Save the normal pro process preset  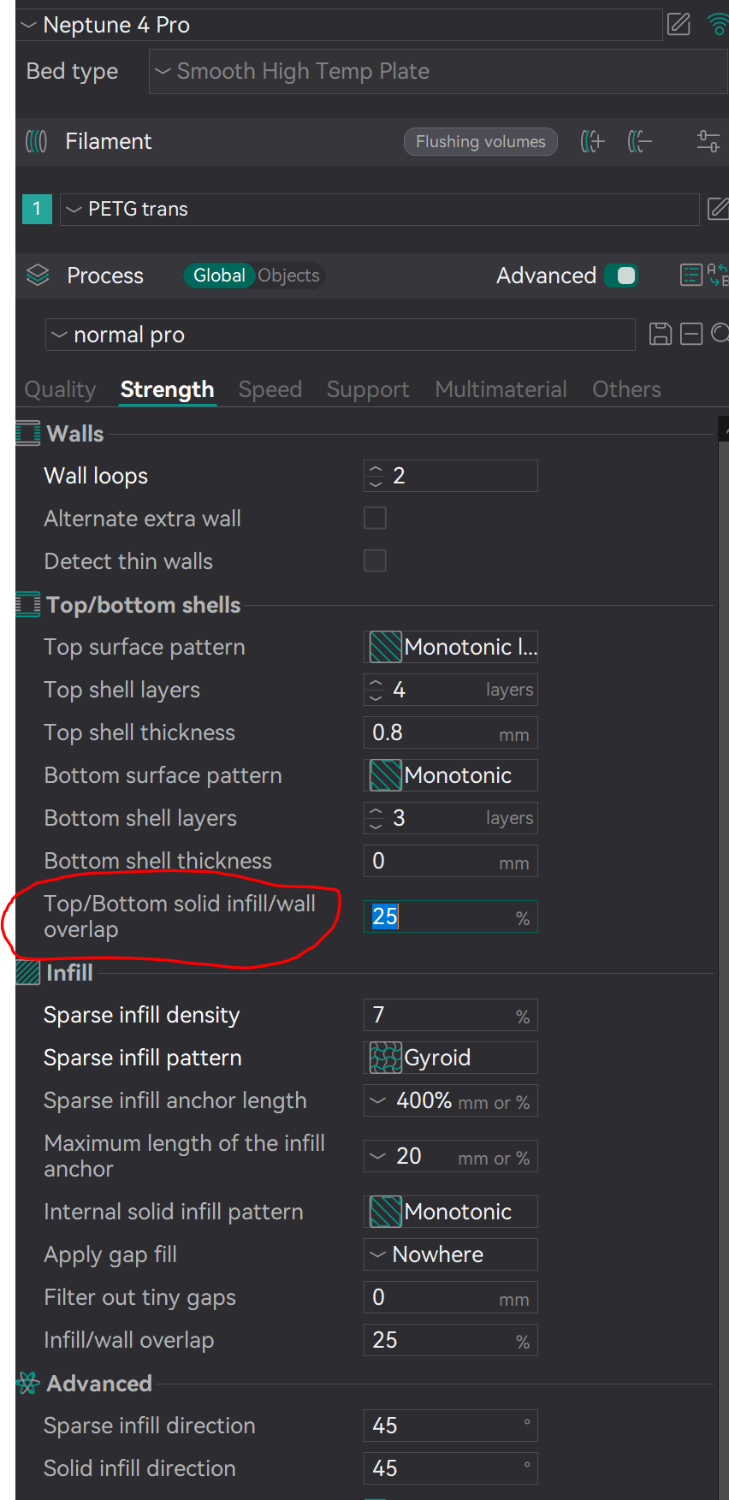[x=660, y=334]
